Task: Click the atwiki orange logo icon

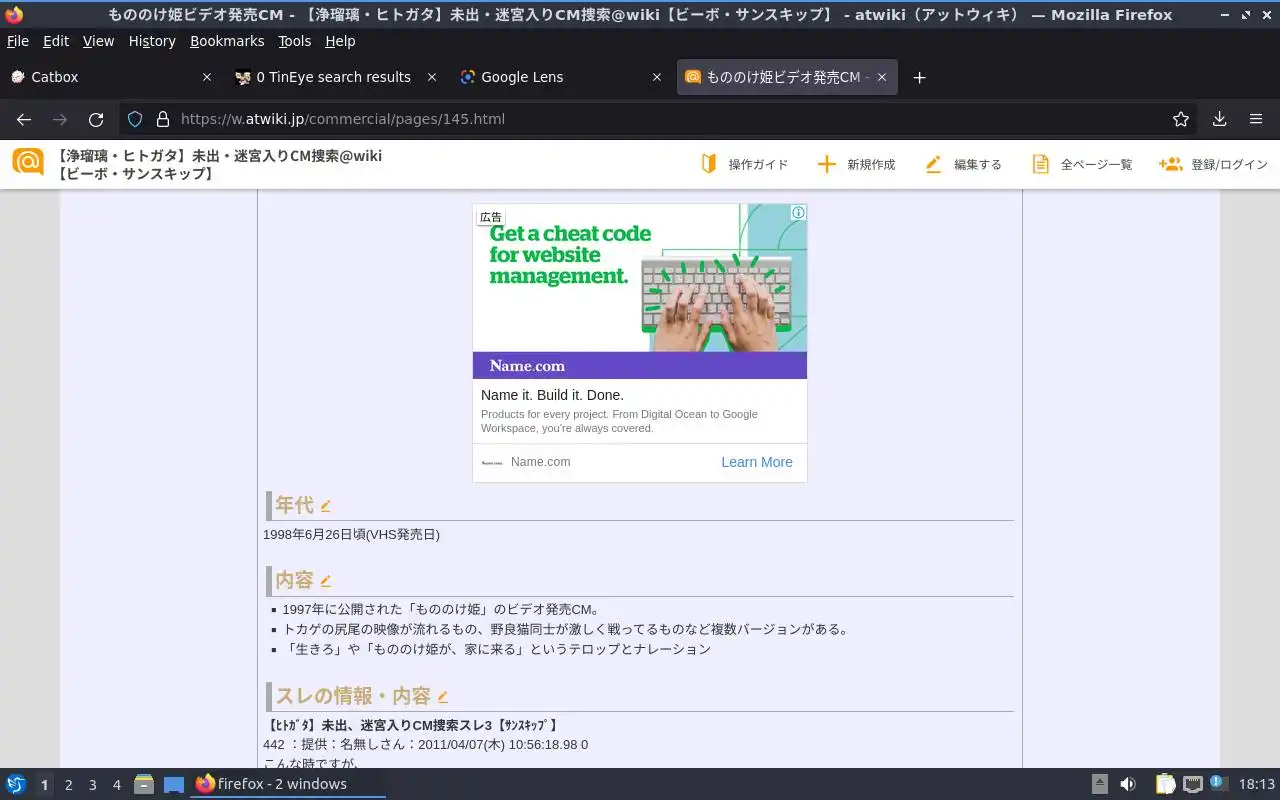Action: pyautogui.click(x=28, y=163)
